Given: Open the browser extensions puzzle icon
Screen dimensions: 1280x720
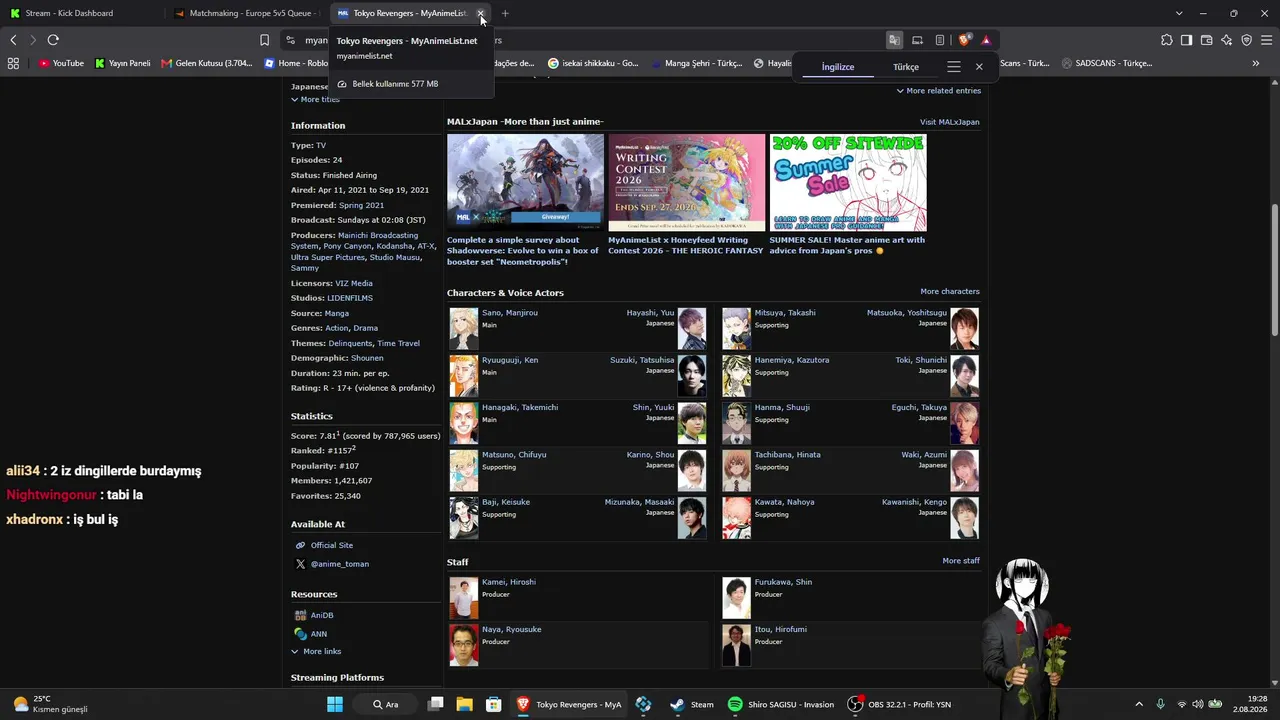Looking at the screenshot, I should 1167,40.
